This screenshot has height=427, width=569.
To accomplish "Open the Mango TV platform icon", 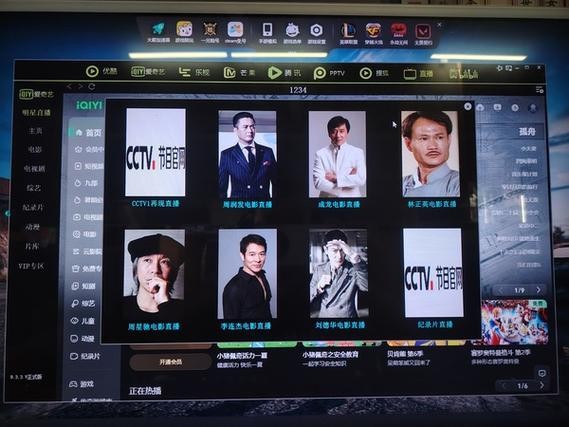I will 239,73.
